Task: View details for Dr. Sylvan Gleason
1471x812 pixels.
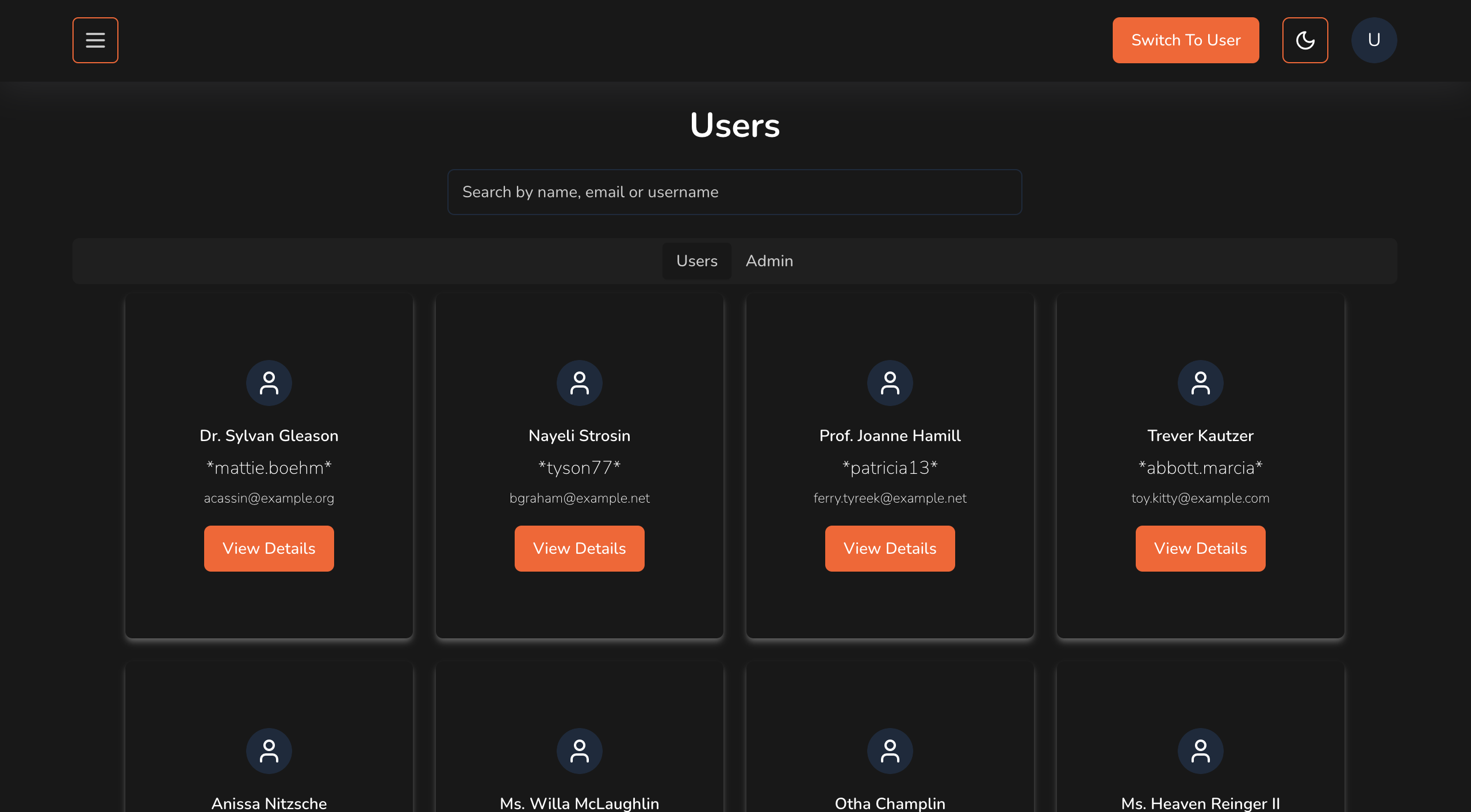Action: pyautogui.click(x=269, y=548)
